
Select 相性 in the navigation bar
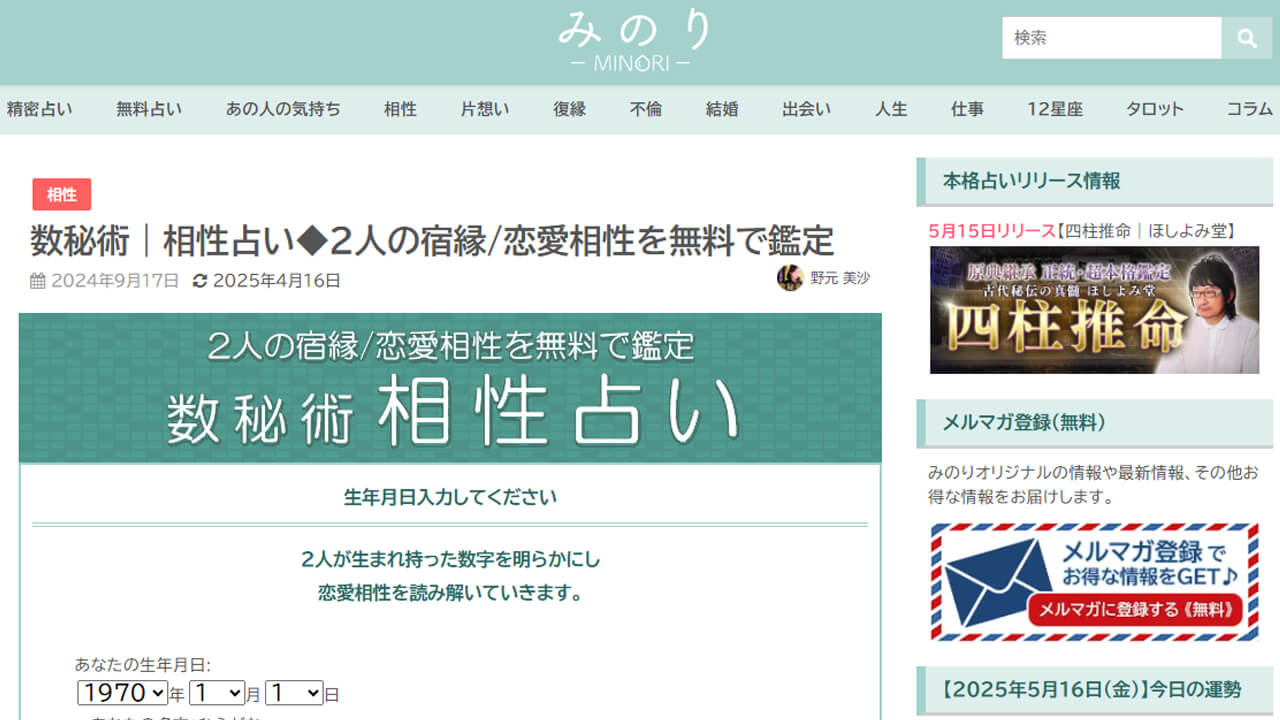[400, 110]
